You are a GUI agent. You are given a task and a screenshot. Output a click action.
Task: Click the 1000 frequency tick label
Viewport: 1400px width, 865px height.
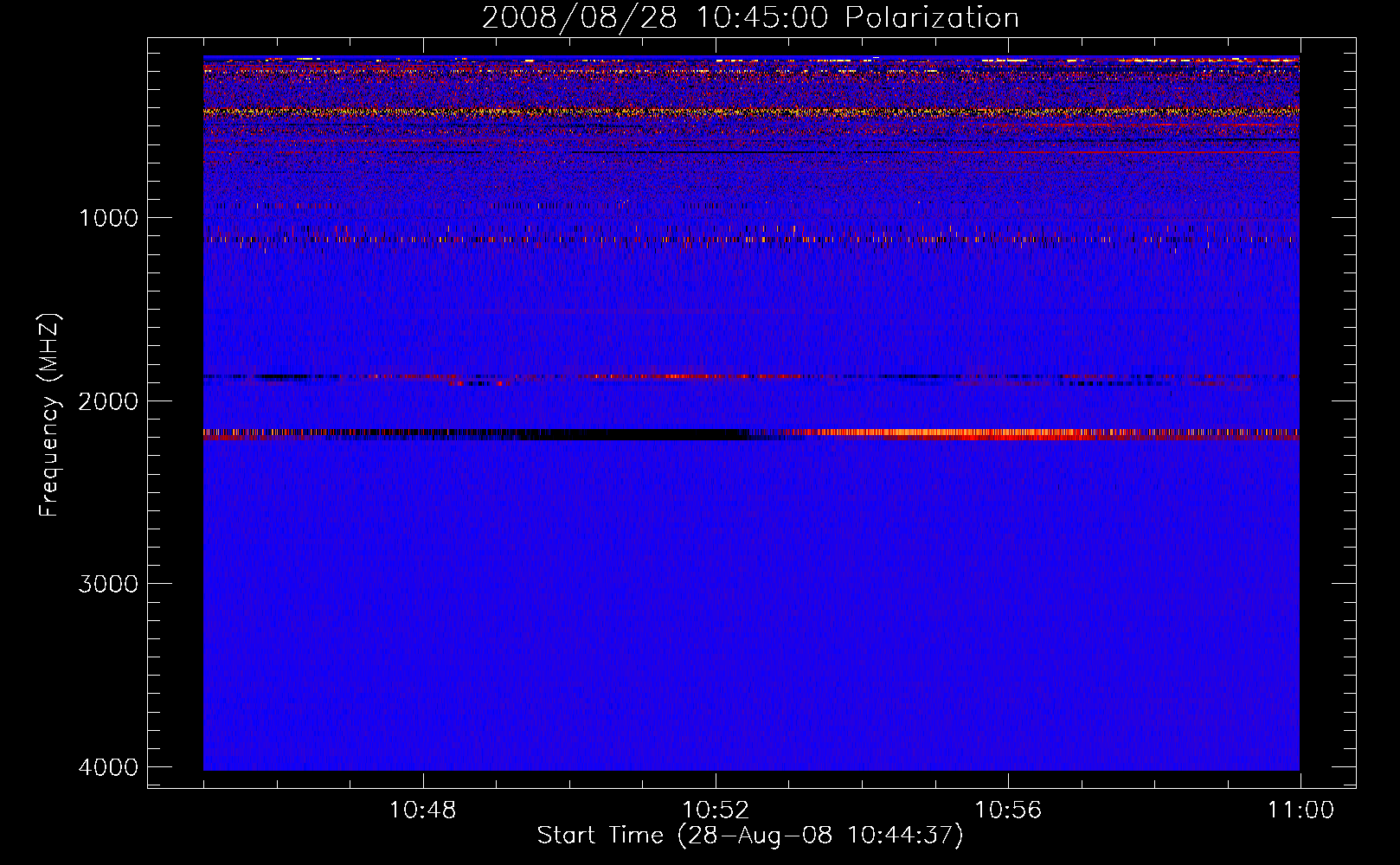tap(108, 218)
